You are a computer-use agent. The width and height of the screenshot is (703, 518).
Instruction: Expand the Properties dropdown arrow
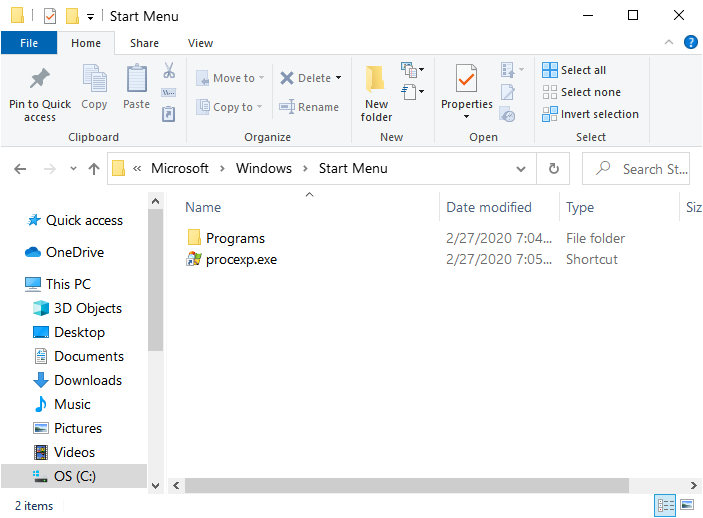[x=466, y=117]
